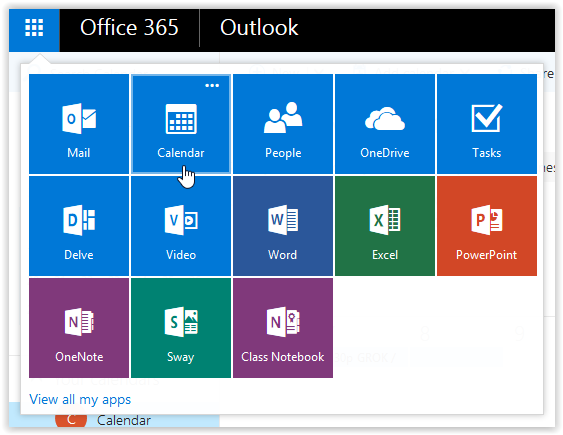Viewport: 563px width, 435px height.
Task: Launch the PowerPoint app tile
Action: (x=487, y=226)
